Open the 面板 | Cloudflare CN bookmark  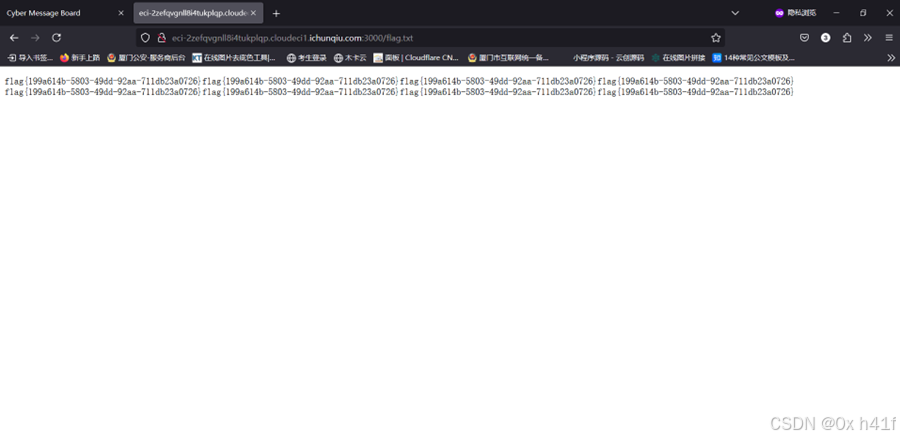(x=417, y=57)
